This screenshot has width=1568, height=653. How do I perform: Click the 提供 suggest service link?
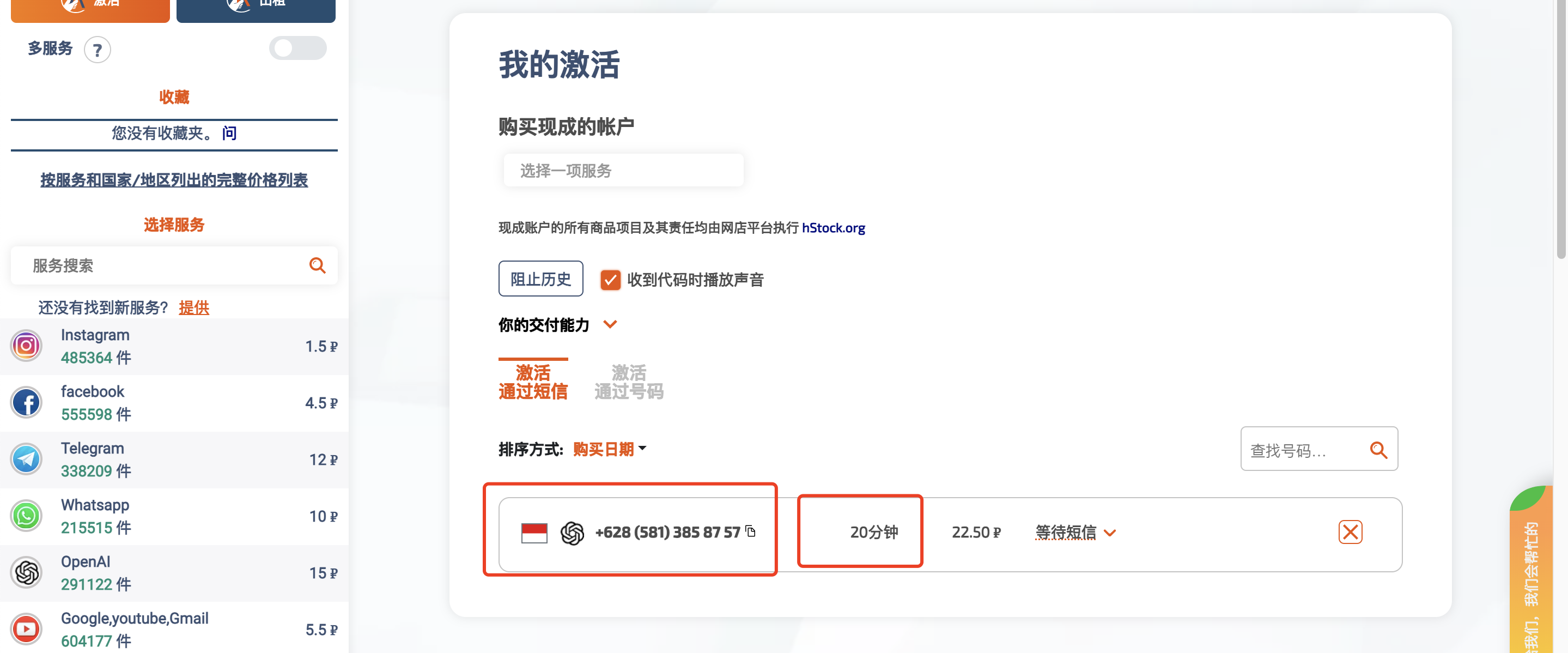tap(193, 307)
